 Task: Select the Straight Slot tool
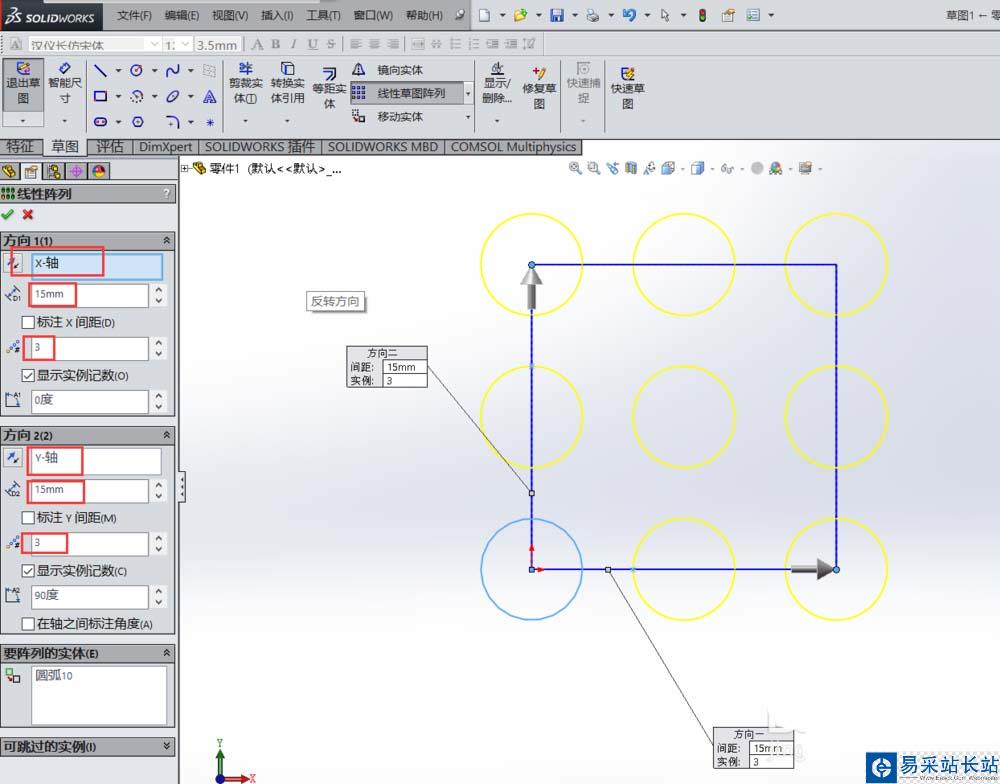click(x=101, y=121)
